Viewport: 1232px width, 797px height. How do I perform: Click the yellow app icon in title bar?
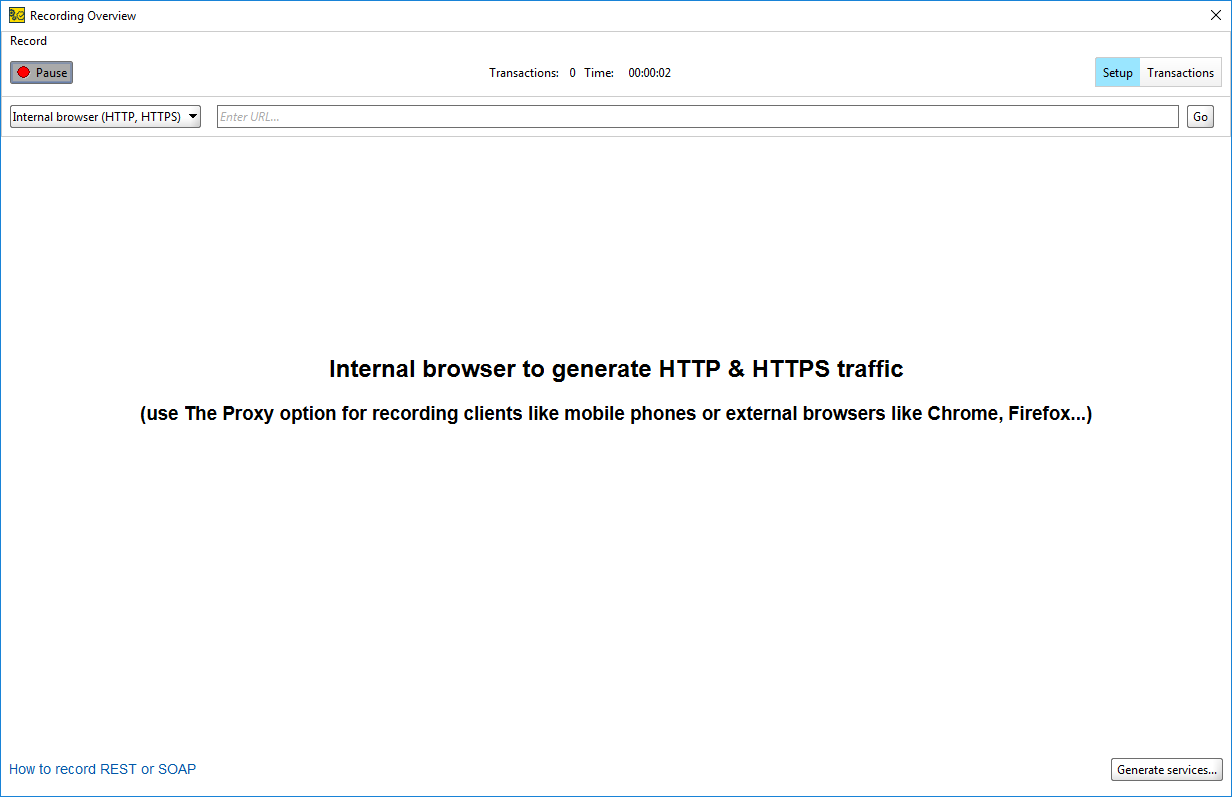click(16, 15)
